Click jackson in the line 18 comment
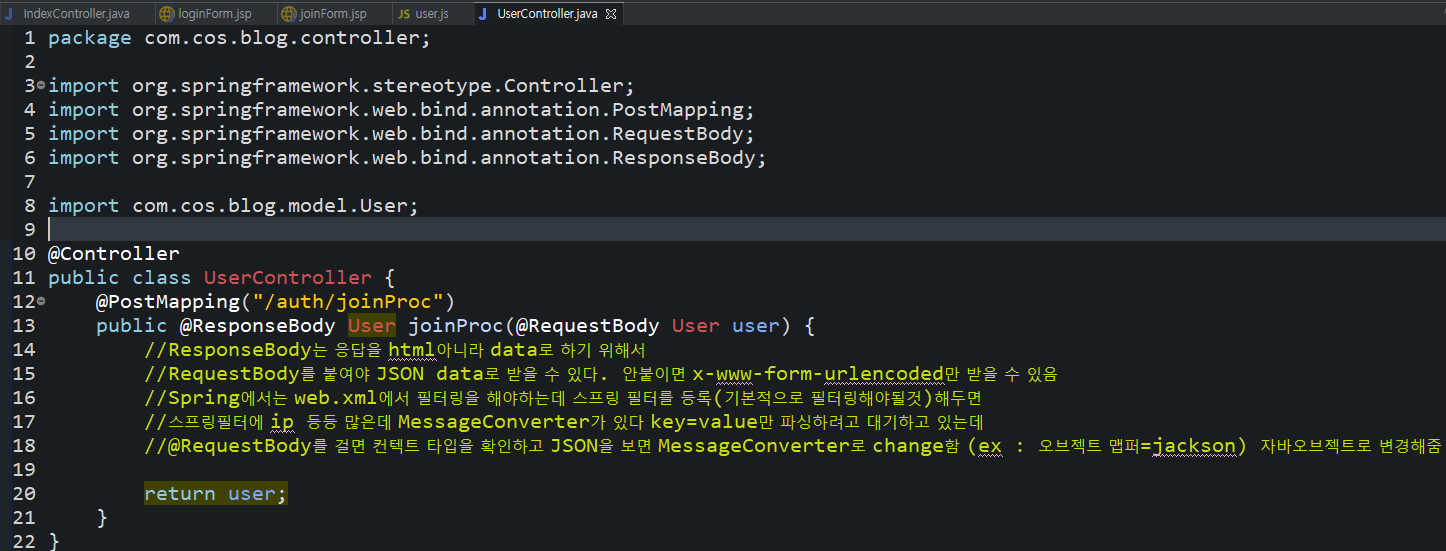The width and height of the screenshot is (1446, 551). click(x=1194, y=446)
